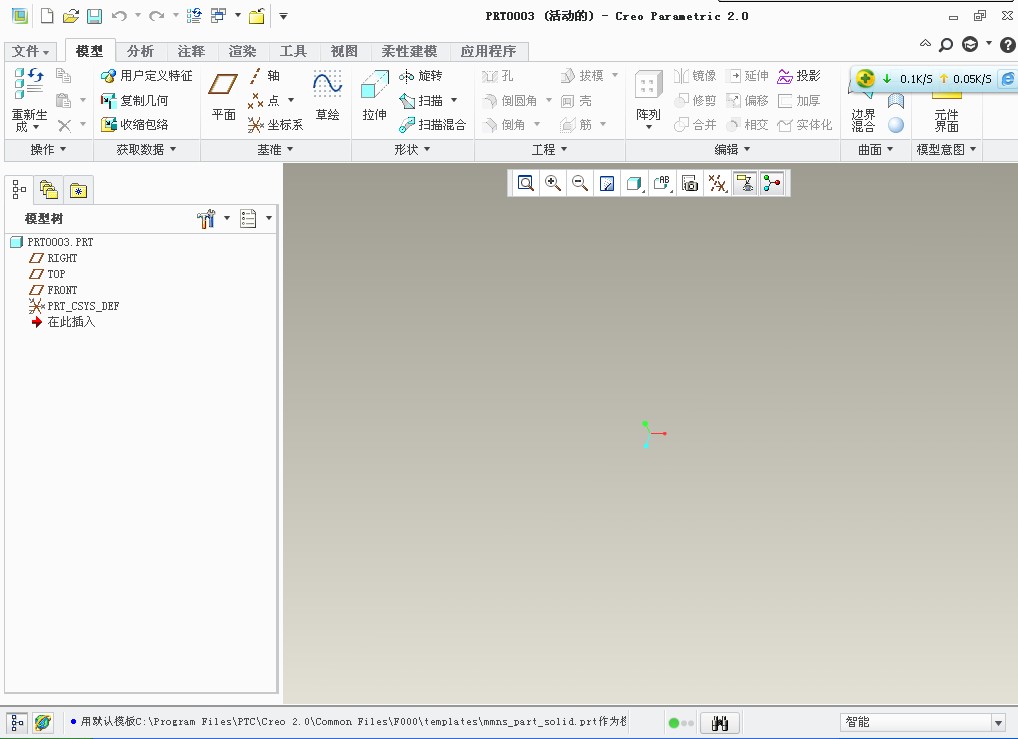Open the 文件 (File) menu
The width and height of the screenshot is (1018, 739).
[x=31, y=51]
